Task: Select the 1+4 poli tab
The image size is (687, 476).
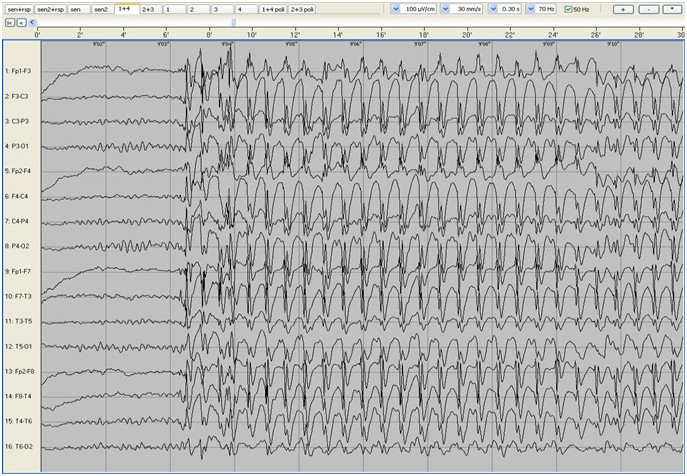Action: click(x=273, y=9)
